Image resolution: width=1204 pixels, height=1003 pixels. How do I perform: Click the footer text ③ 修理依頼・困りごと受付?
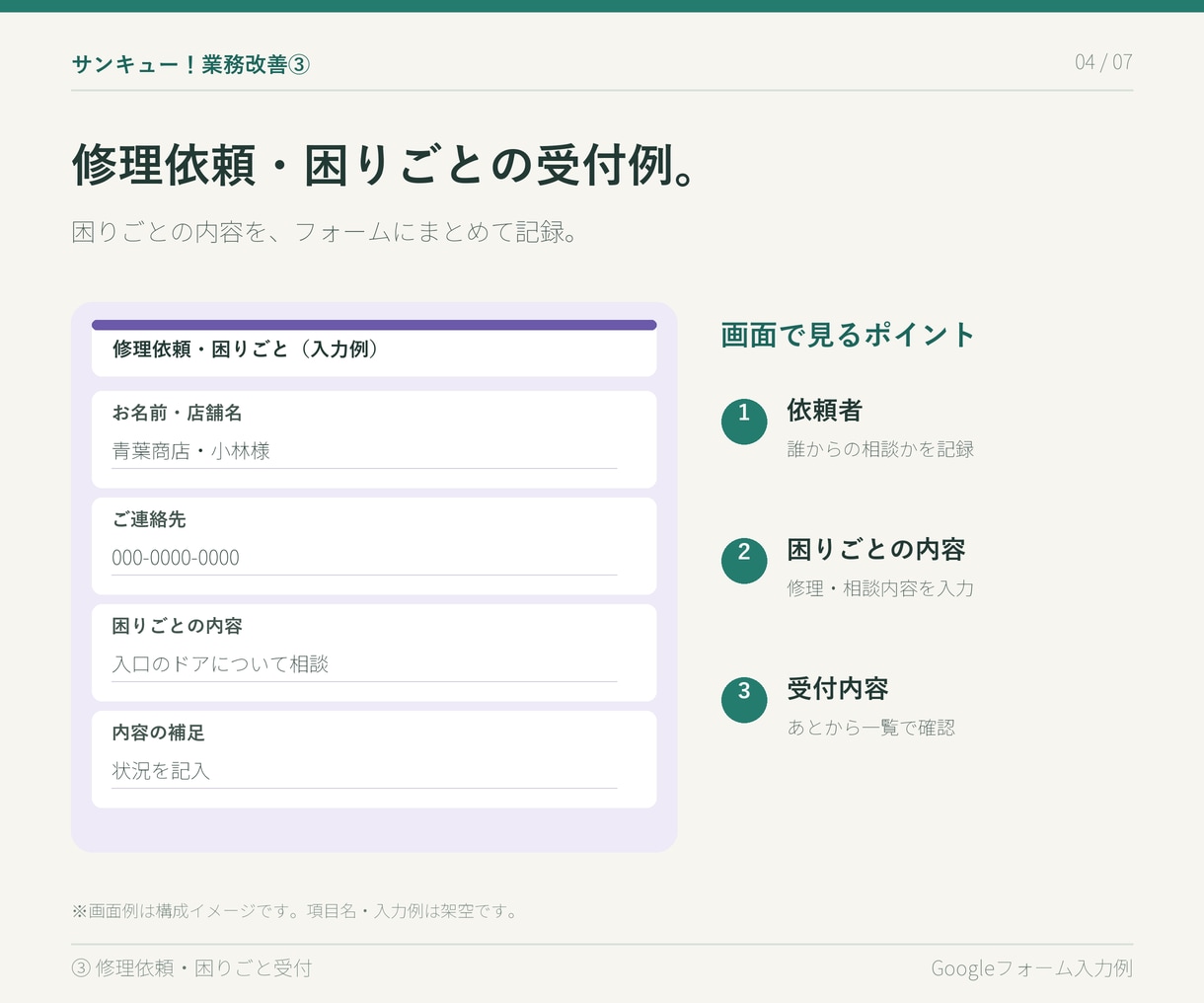191,968
